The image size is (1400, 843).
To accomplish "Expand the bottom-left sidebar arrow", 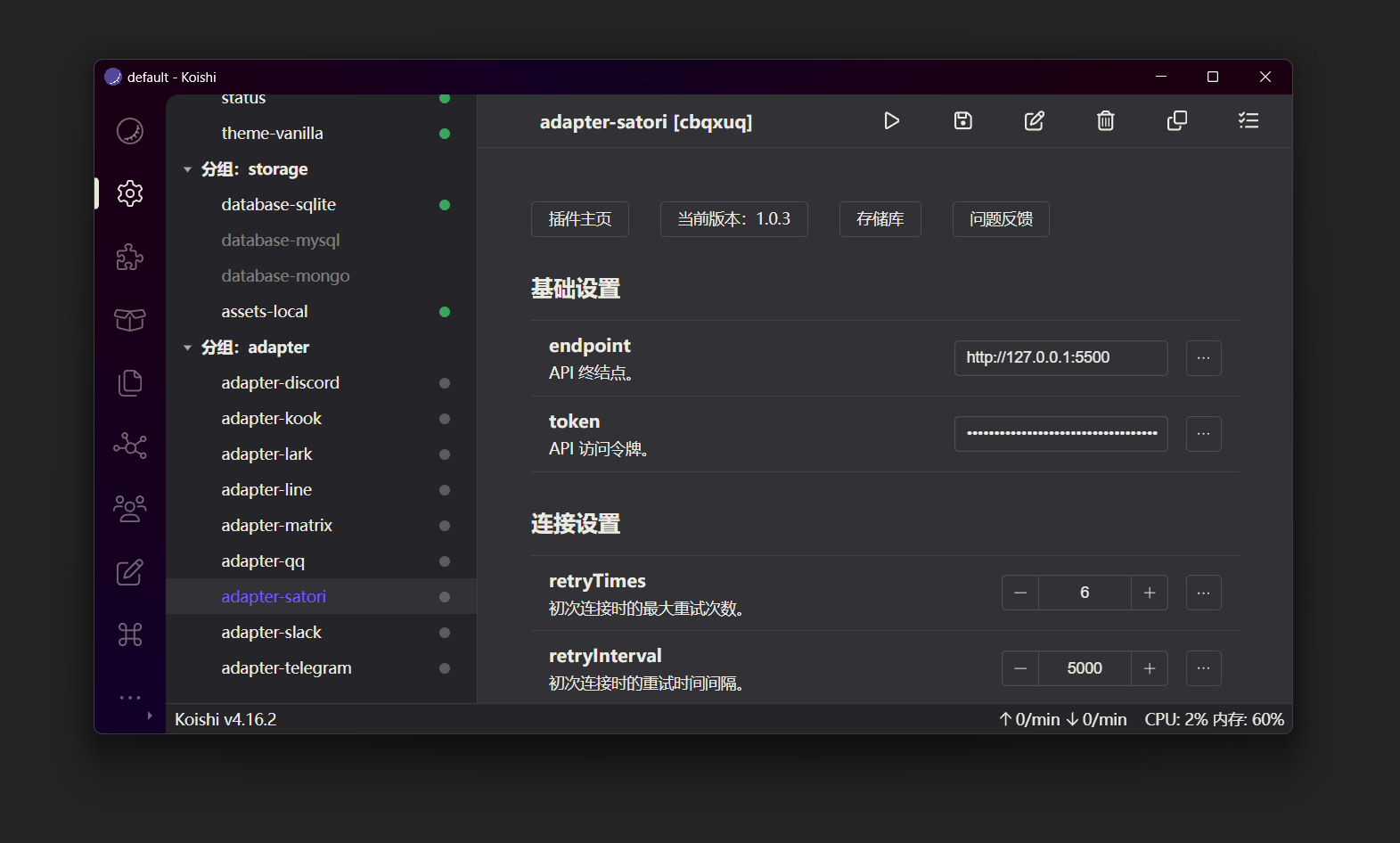I will click(x=150, y=716).
